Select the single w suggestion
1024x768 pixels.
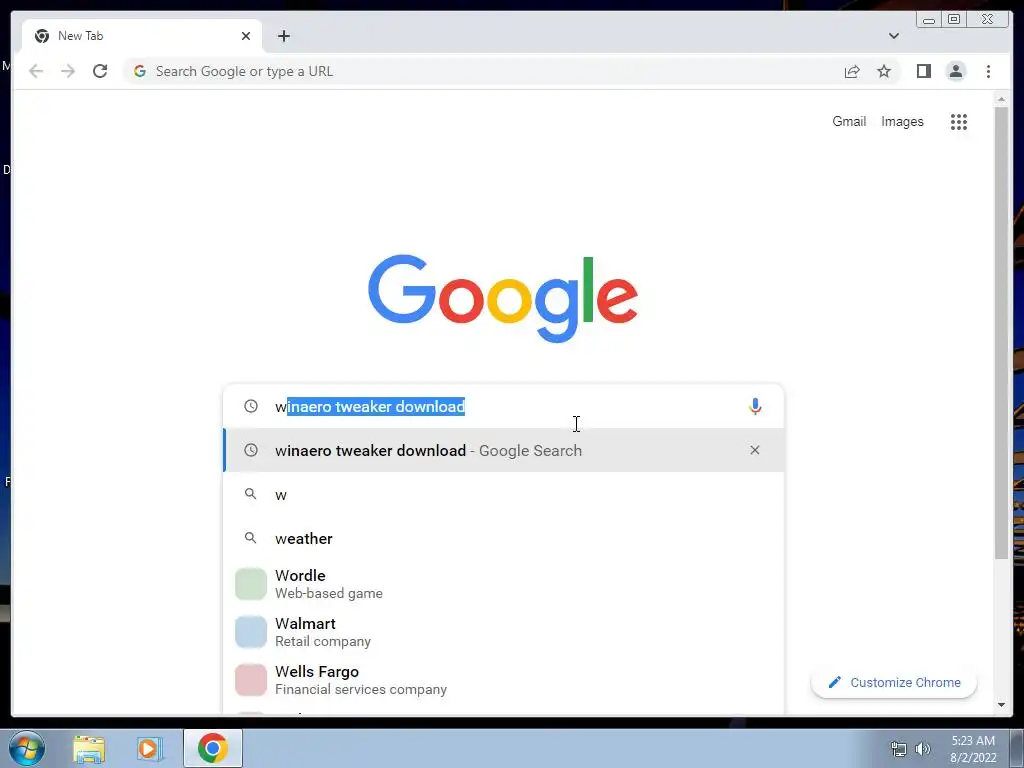pyautogui.click(x=504, y=494)
